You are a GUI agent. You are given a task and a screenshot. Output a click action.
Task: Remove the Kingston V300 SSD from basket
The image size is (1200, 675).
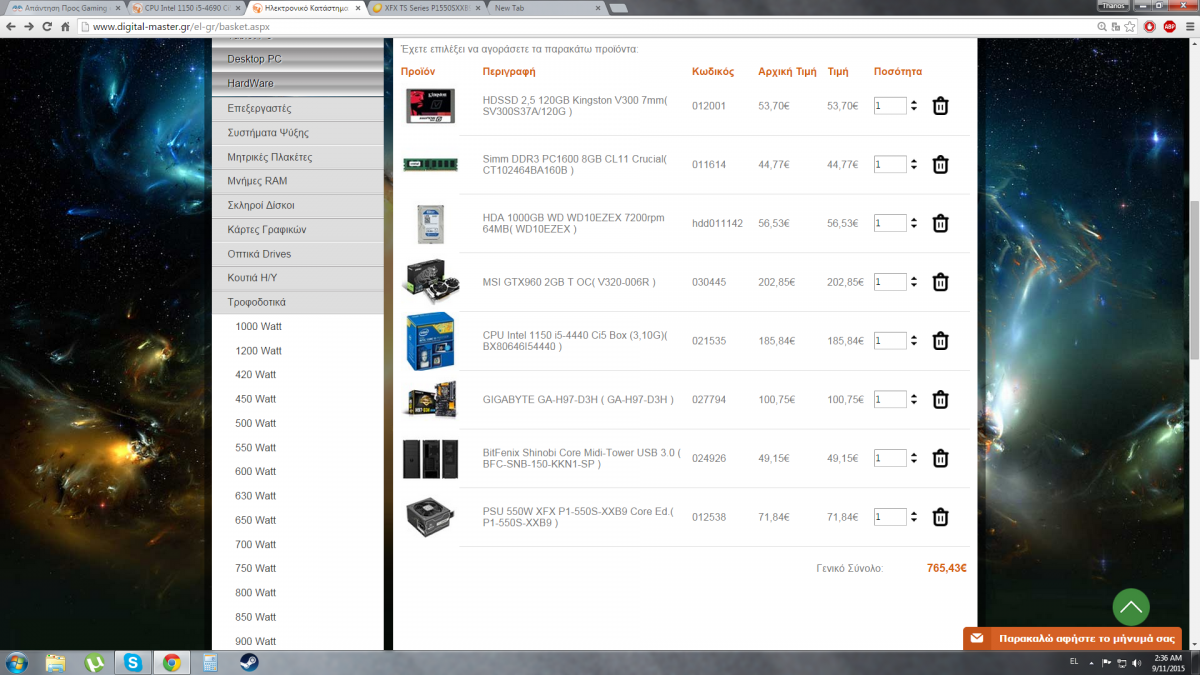tap(940, 106)
